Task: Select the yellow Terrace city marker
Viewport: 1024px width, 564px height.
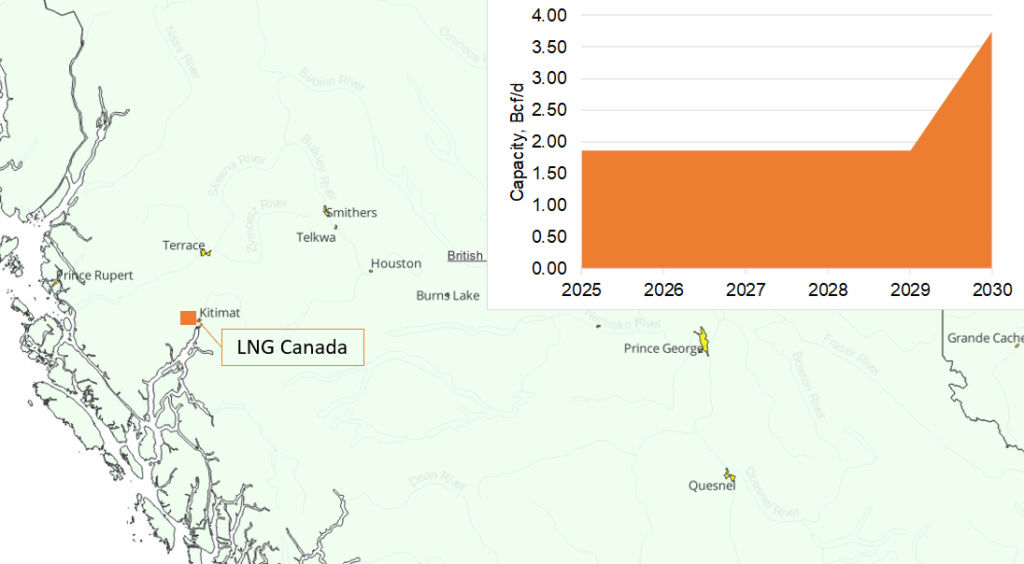Action: point(205,253)
